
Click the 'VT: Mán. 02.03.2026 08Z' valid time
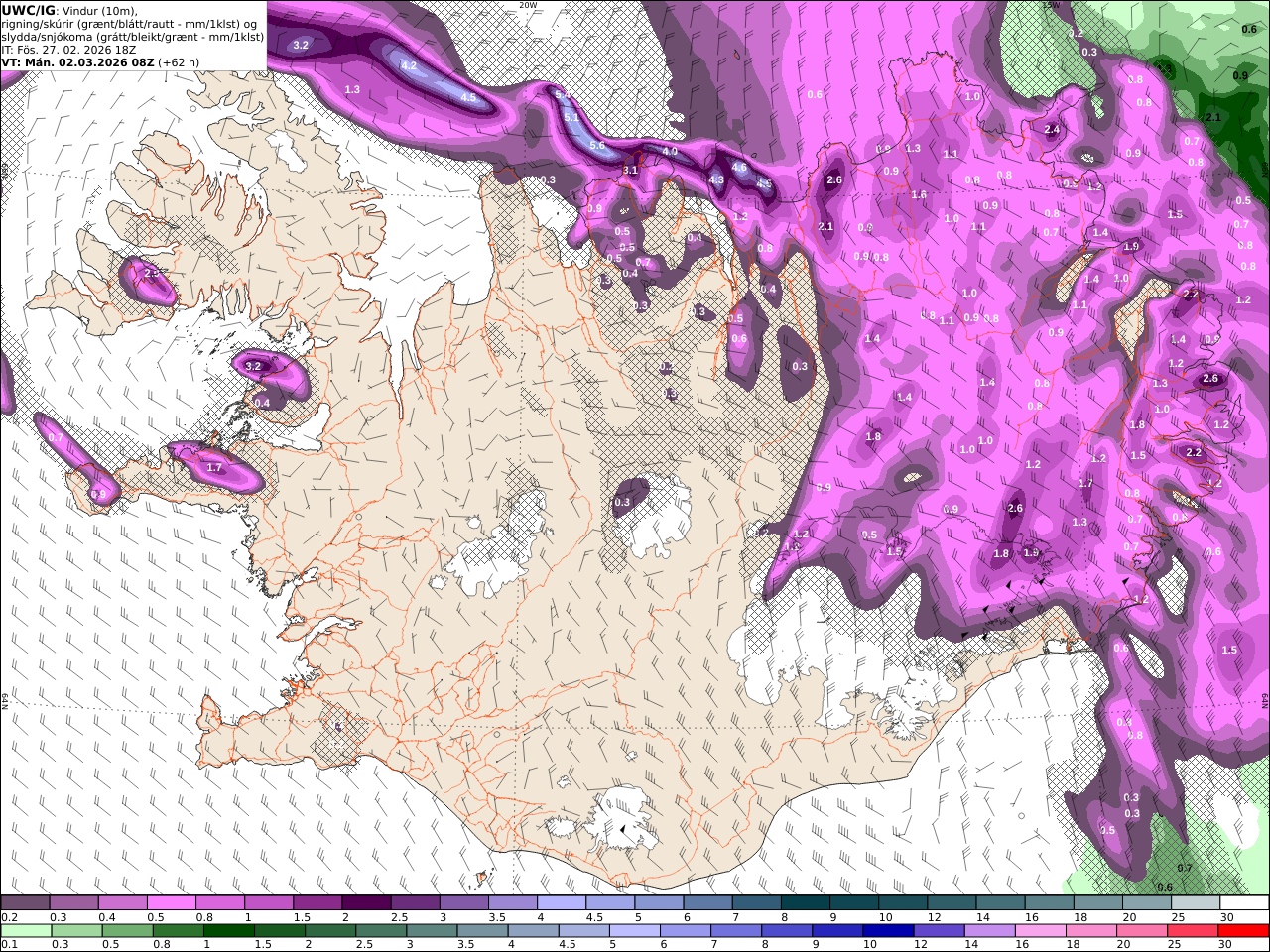pyautogui.click(x=77, y=61)
